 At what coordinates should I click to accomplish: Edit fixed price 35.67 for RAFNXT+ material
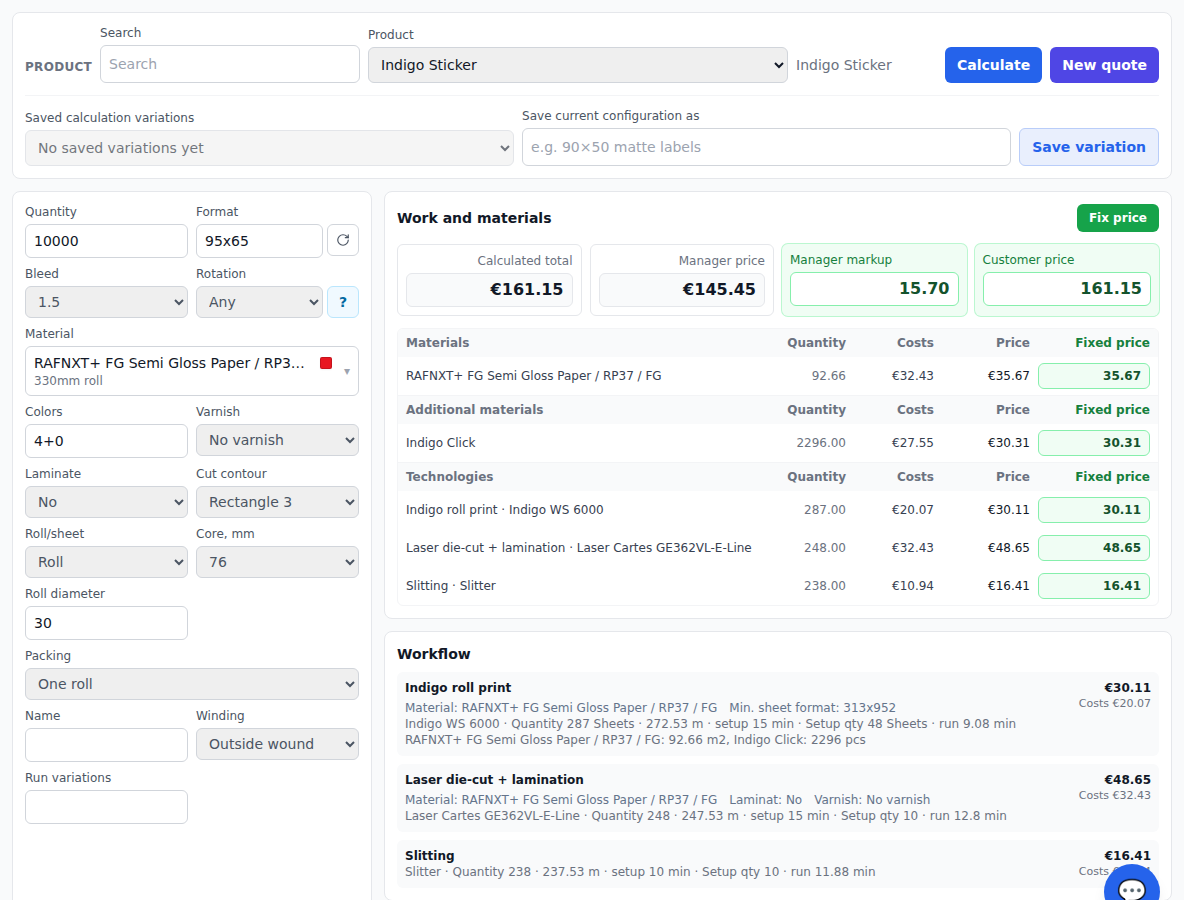point(1094,376)
